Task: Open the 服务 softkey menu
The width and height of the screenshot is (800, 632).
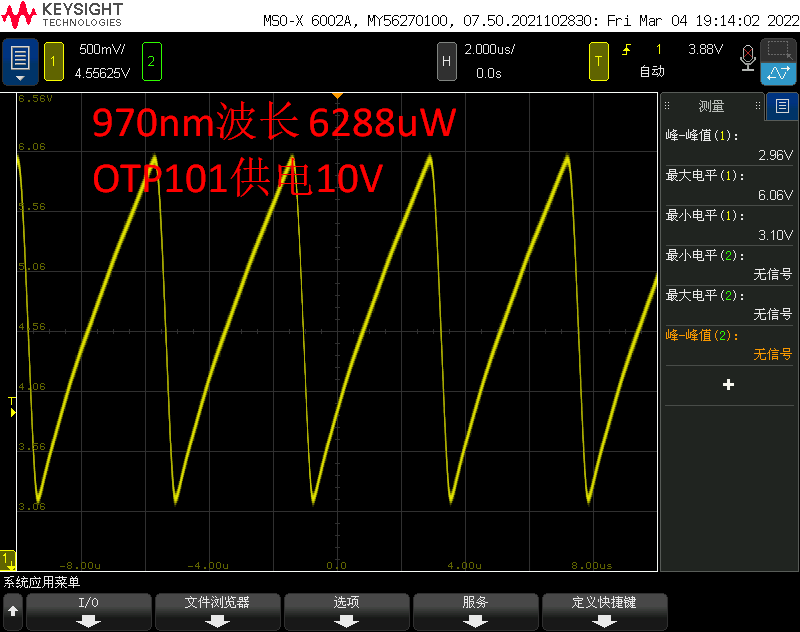Action: (x=476, y=612)
